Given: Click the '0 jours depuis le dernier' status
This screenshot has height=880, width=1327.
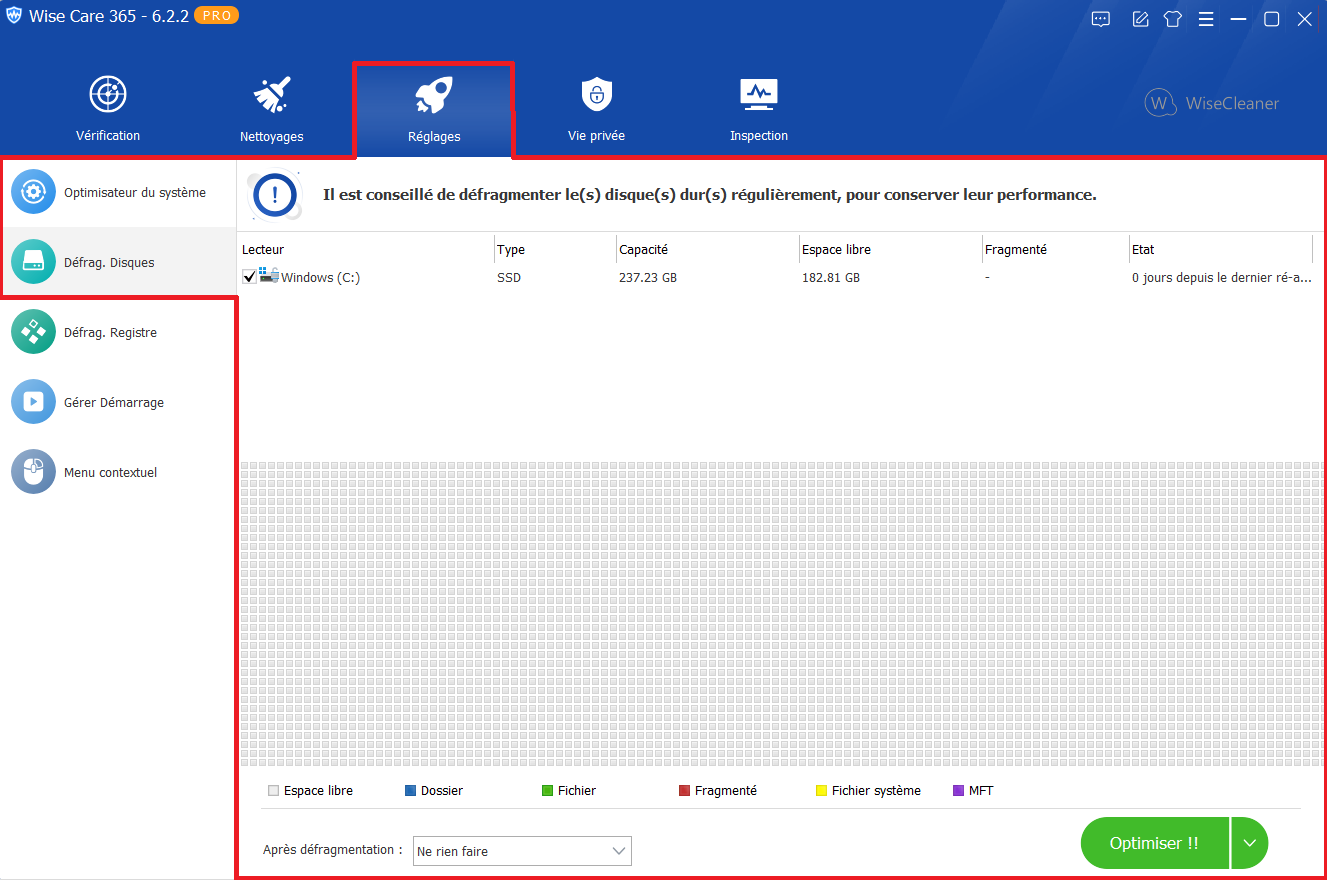Looking at the screenshot, I should point(1221,277).
